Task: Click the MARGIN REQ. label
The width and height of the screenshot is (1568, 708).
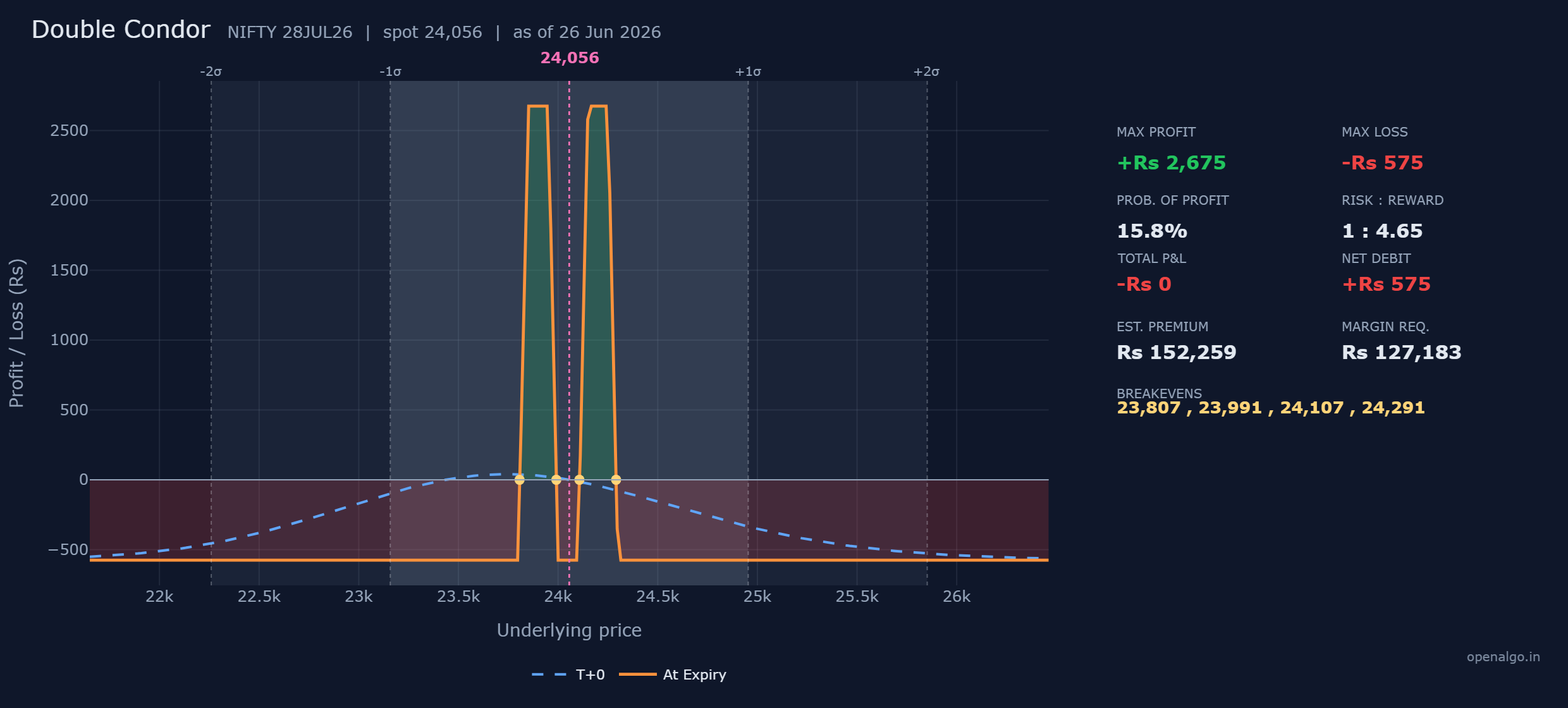Action: [1385, 327]
